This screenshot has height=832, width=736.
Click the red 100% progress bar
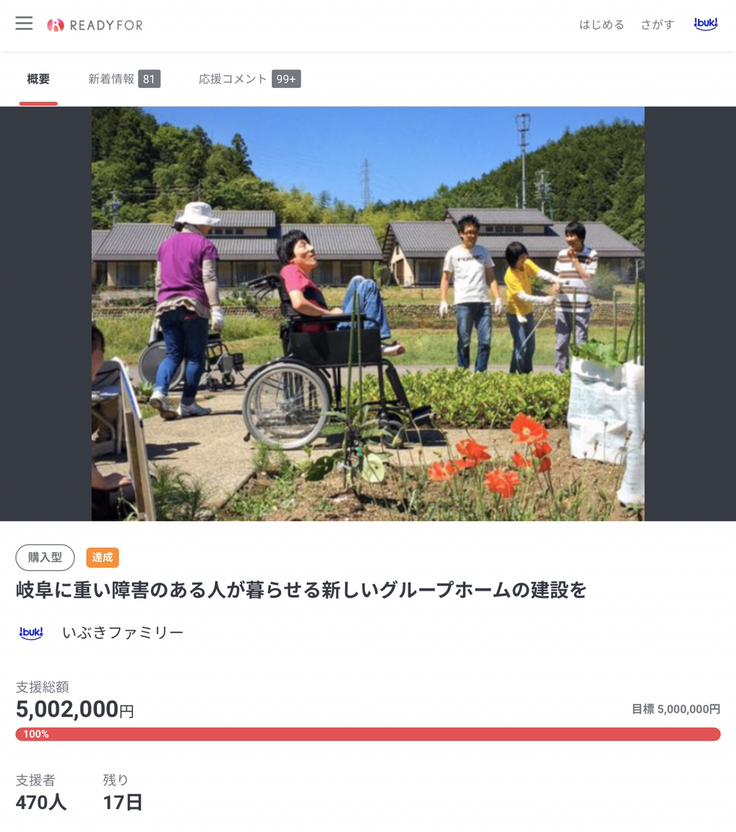368,734
